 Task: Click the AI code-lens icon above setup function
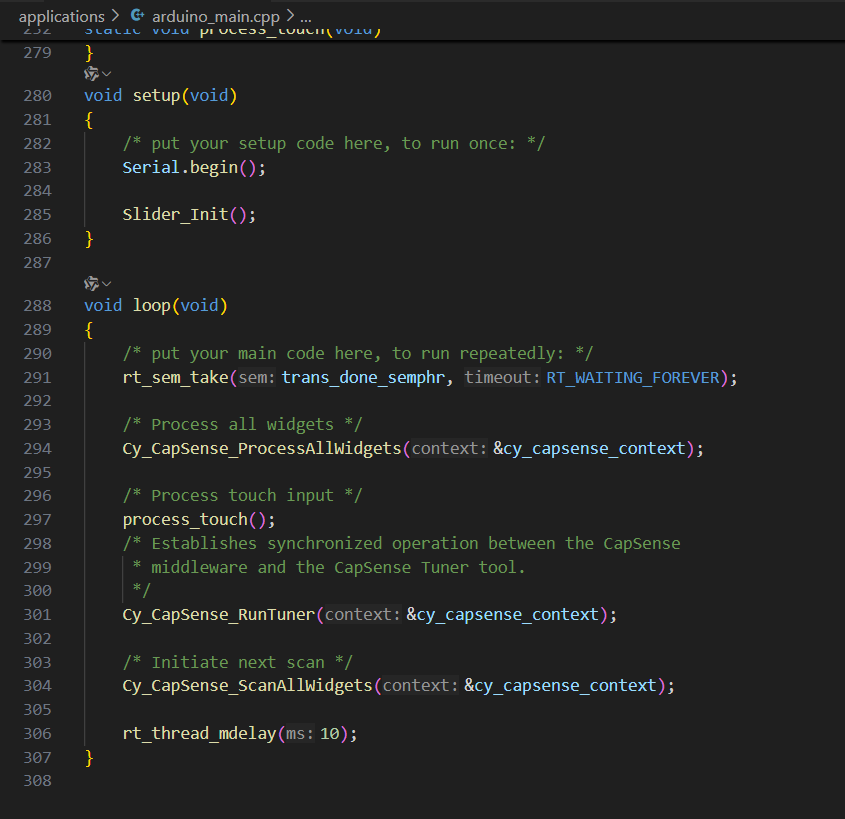point(91,73)
